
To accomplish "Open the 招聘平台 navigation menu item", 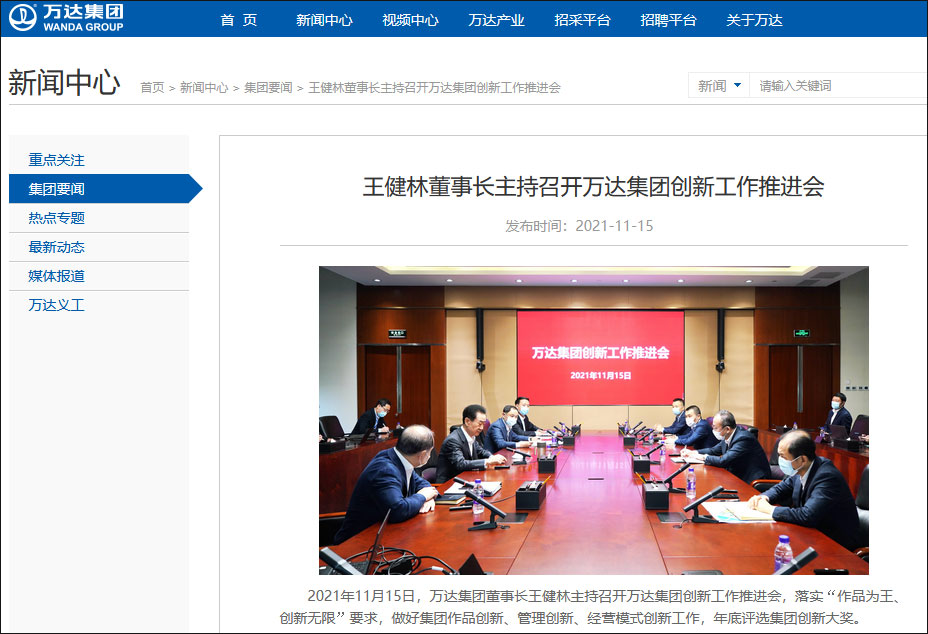I will point(668,20).
